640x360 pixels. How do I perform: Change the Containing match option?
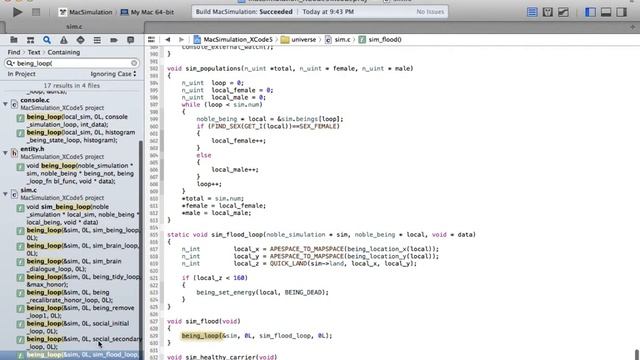(64, 52)
